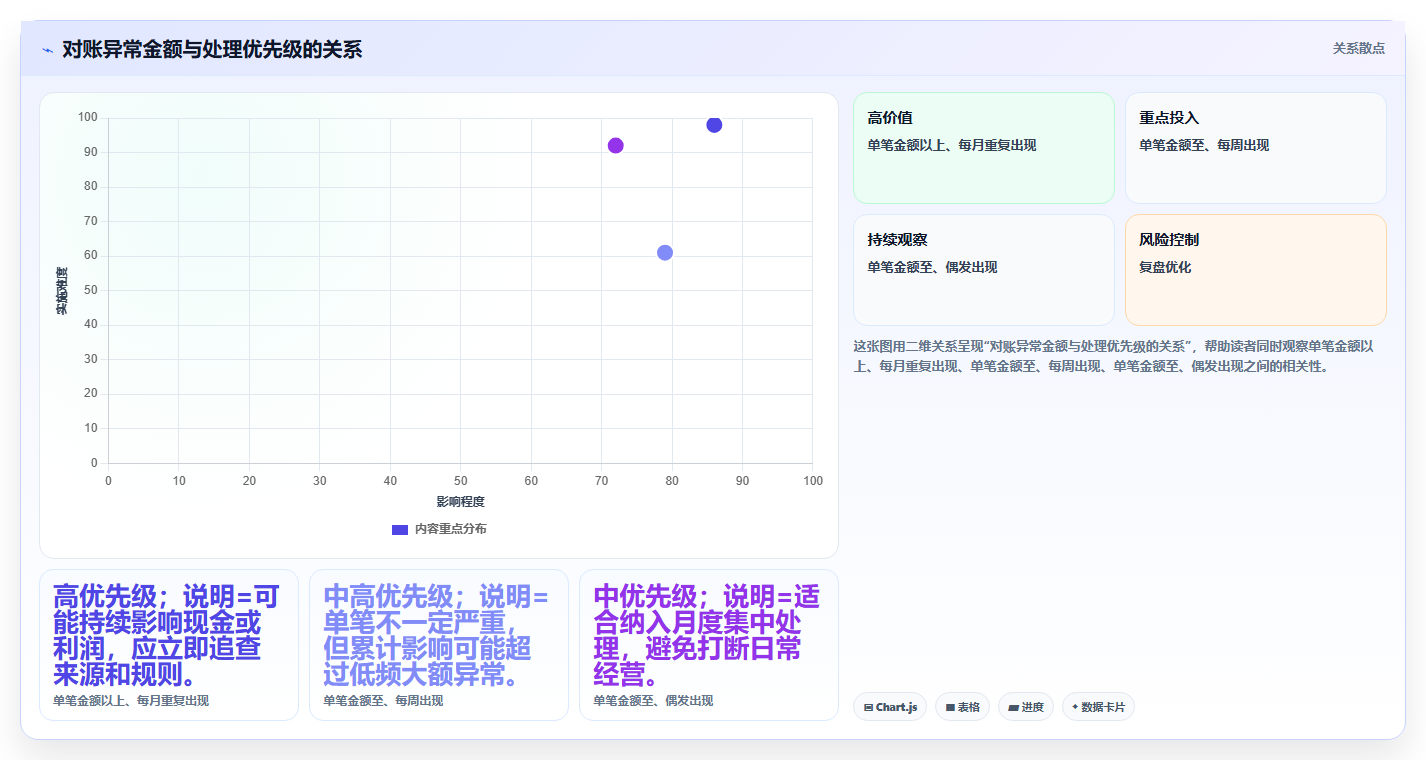Open the 持续观察 card
The image size is (1426, 760).
tap(983, 270)
